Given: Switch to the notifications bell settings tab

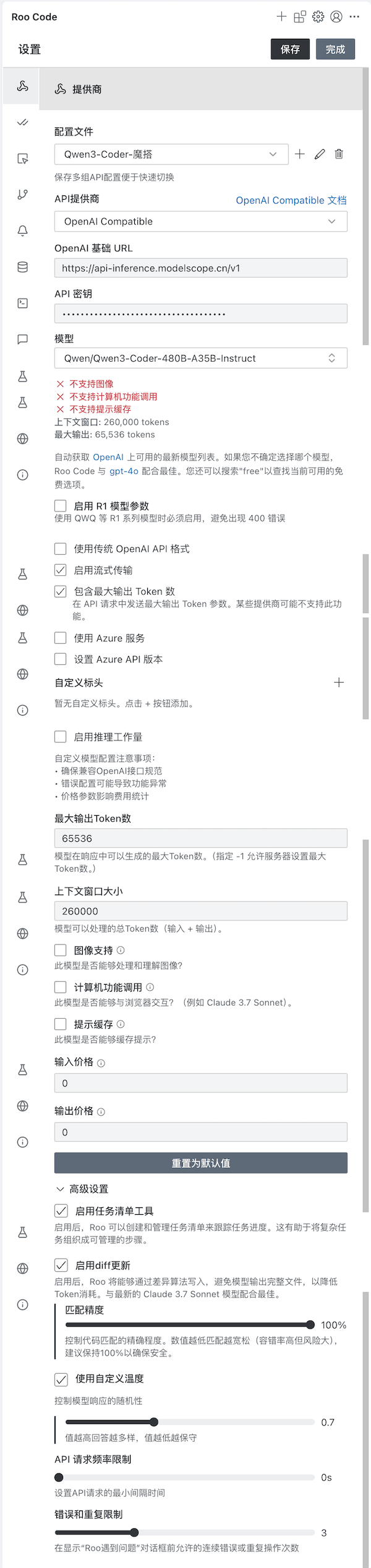Looking at the screenshot, I should (x=23, y=231).
